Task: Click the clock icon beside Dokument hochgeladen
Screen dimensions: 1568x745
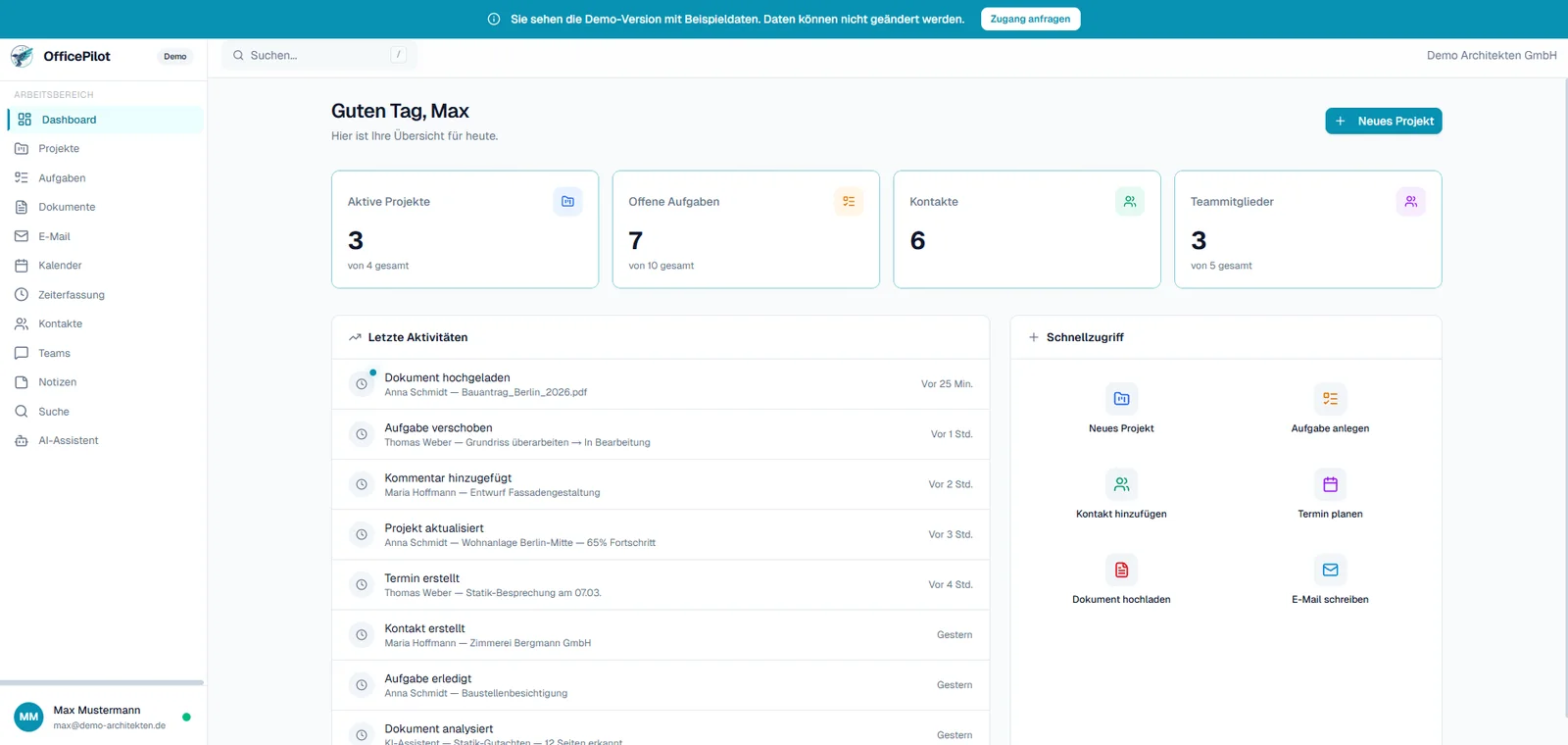Action: tap(362, 384)
